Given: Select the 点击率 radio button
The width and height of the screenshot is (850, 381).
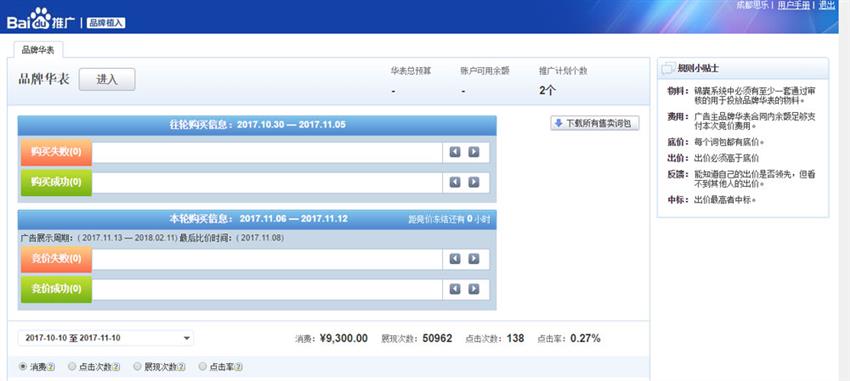Looking at the screenshot, I should point(203,366).
